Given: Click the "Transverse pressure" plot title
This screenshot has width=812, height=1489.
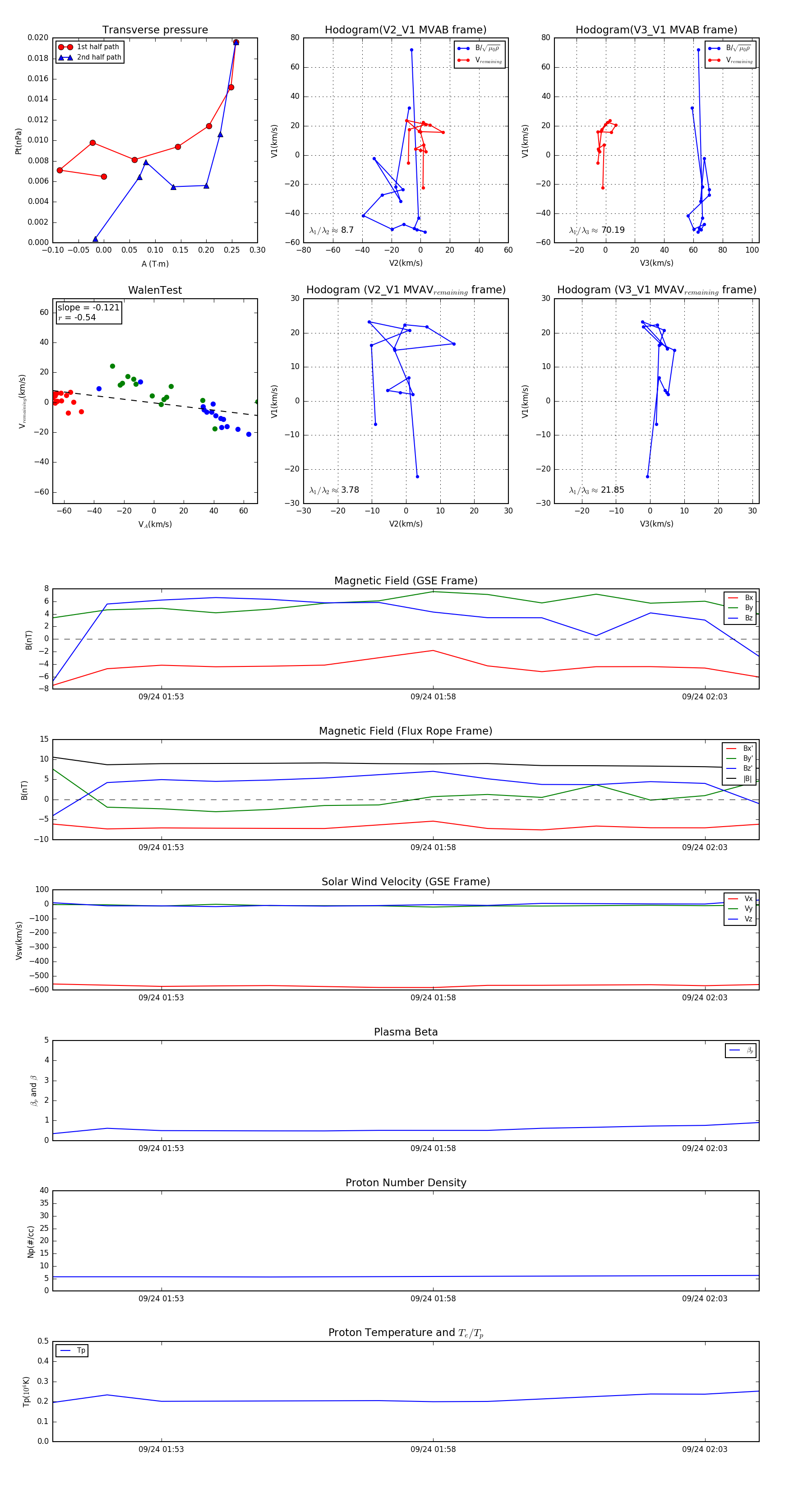Looking at the screenshot, I should pos(155,30).
